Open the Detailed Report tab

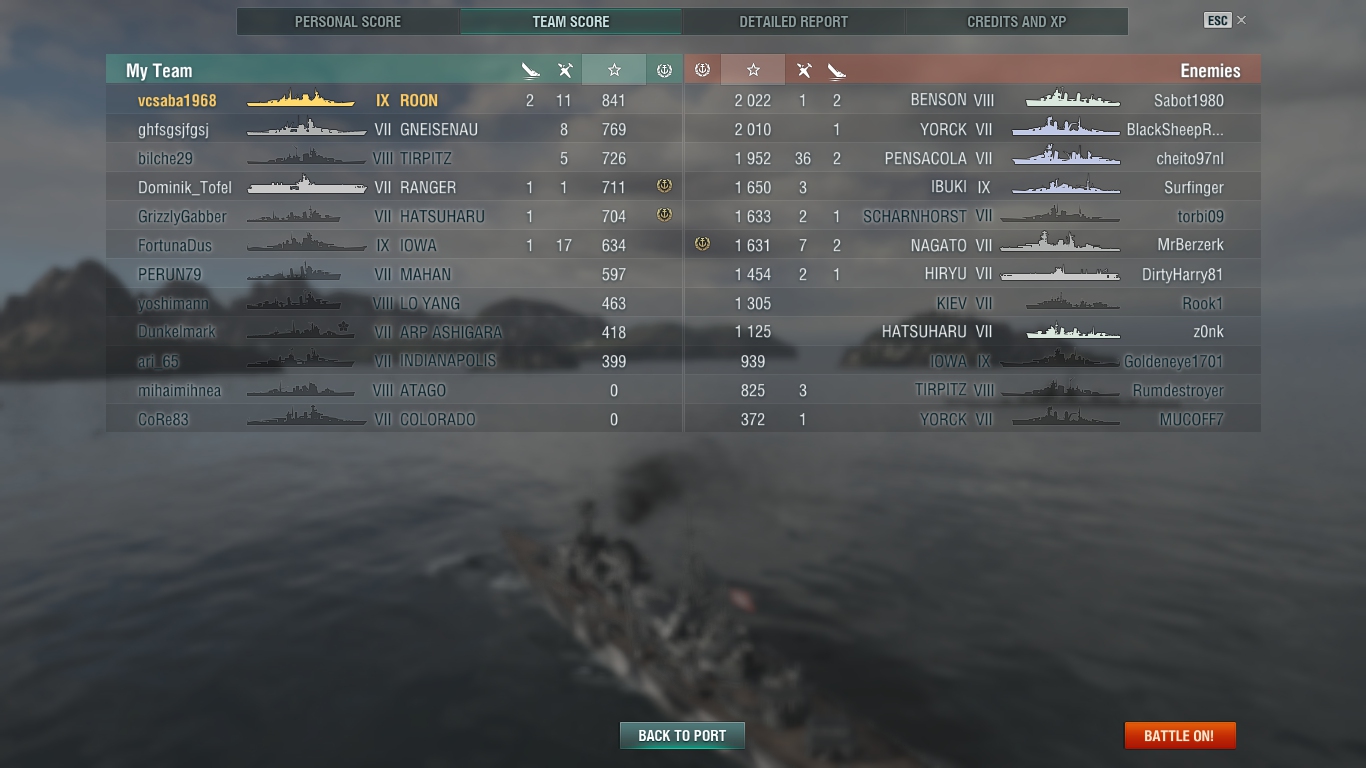click(x=794, y=21)
